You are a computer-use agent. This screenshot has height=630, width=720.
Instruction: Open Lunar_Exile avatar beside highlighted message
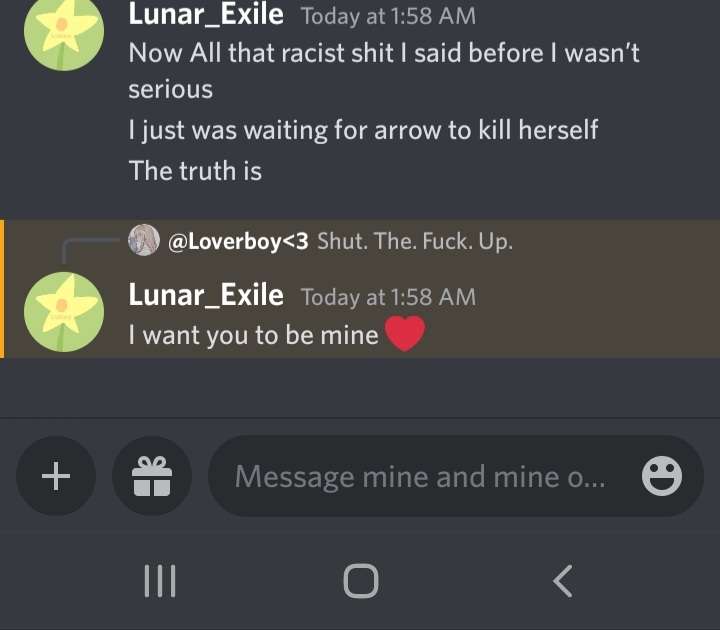(x=64, y=312)
